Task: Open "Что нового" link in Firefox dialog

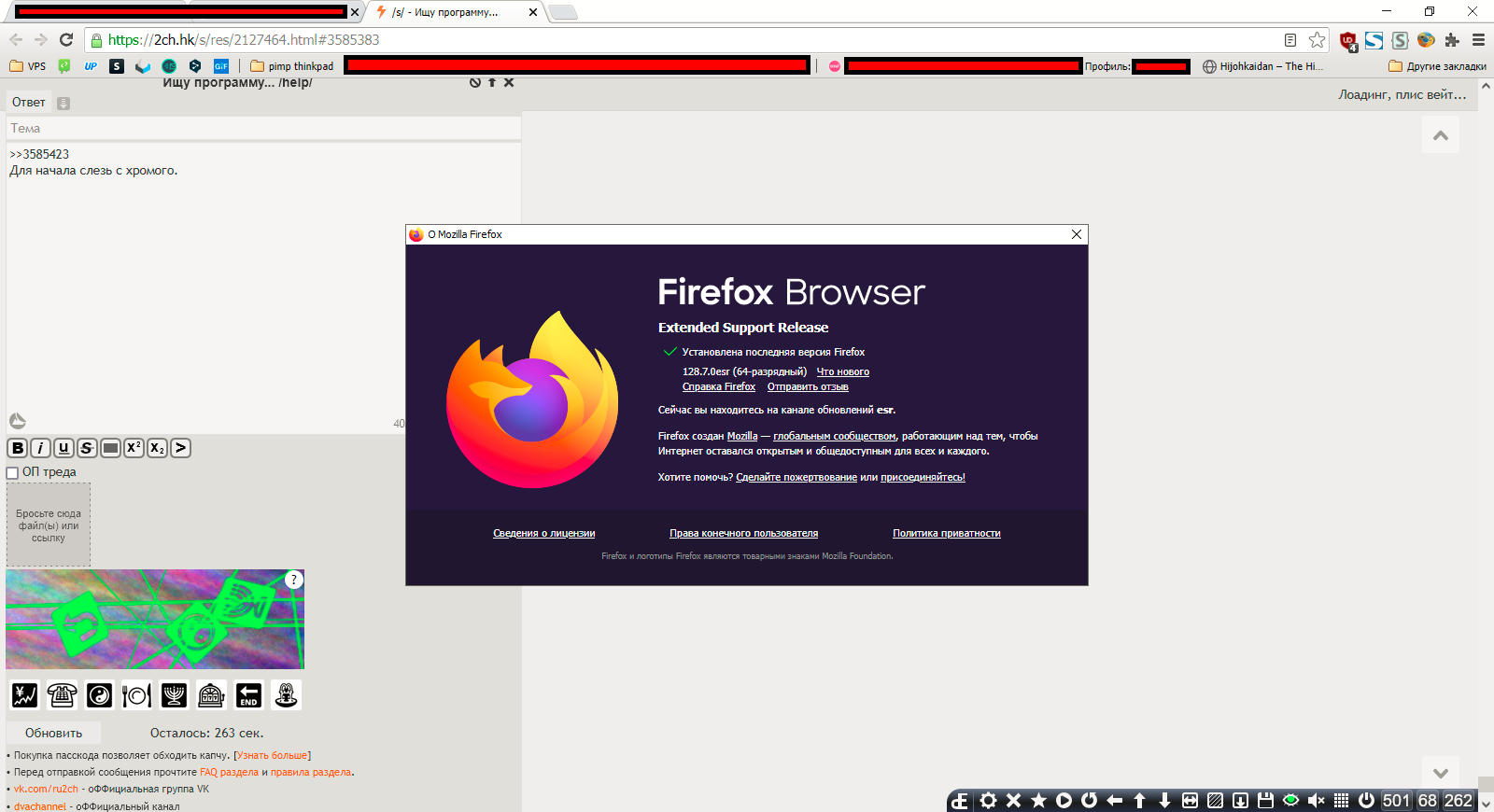Action: 843,371
